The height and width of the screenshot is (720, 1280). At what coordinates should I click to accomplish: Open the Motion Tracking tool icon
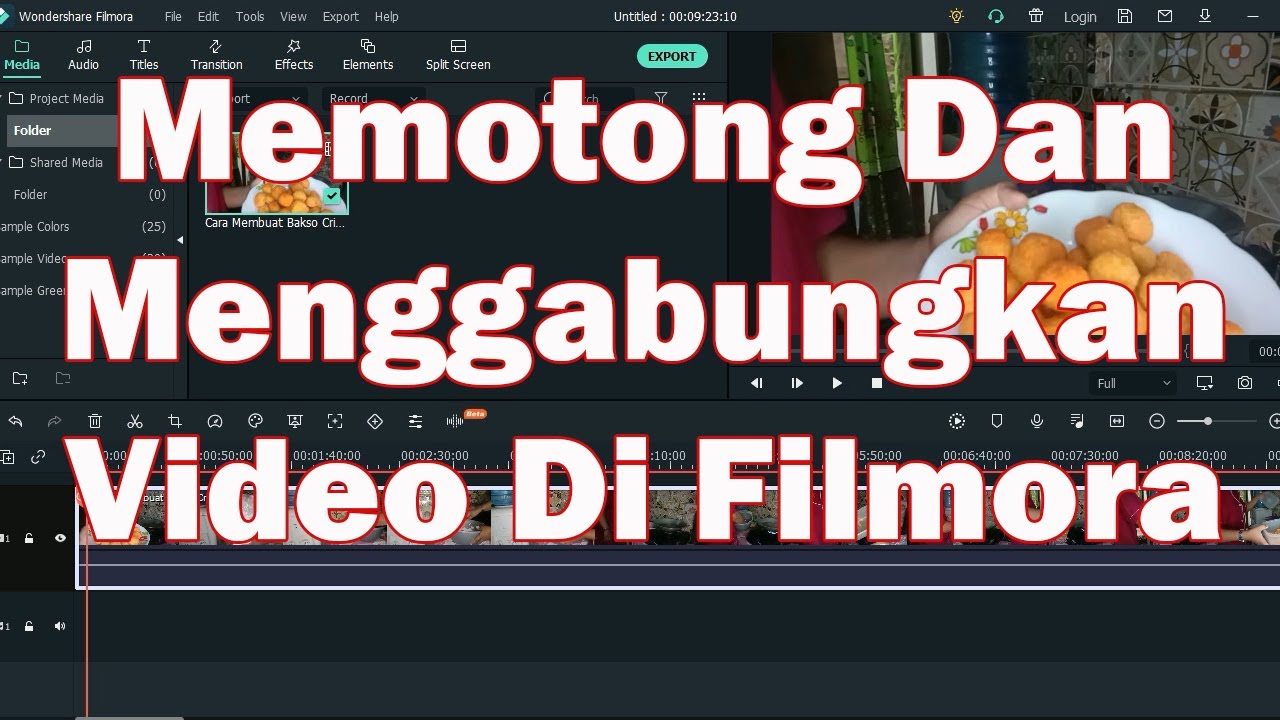coord(335,421)
